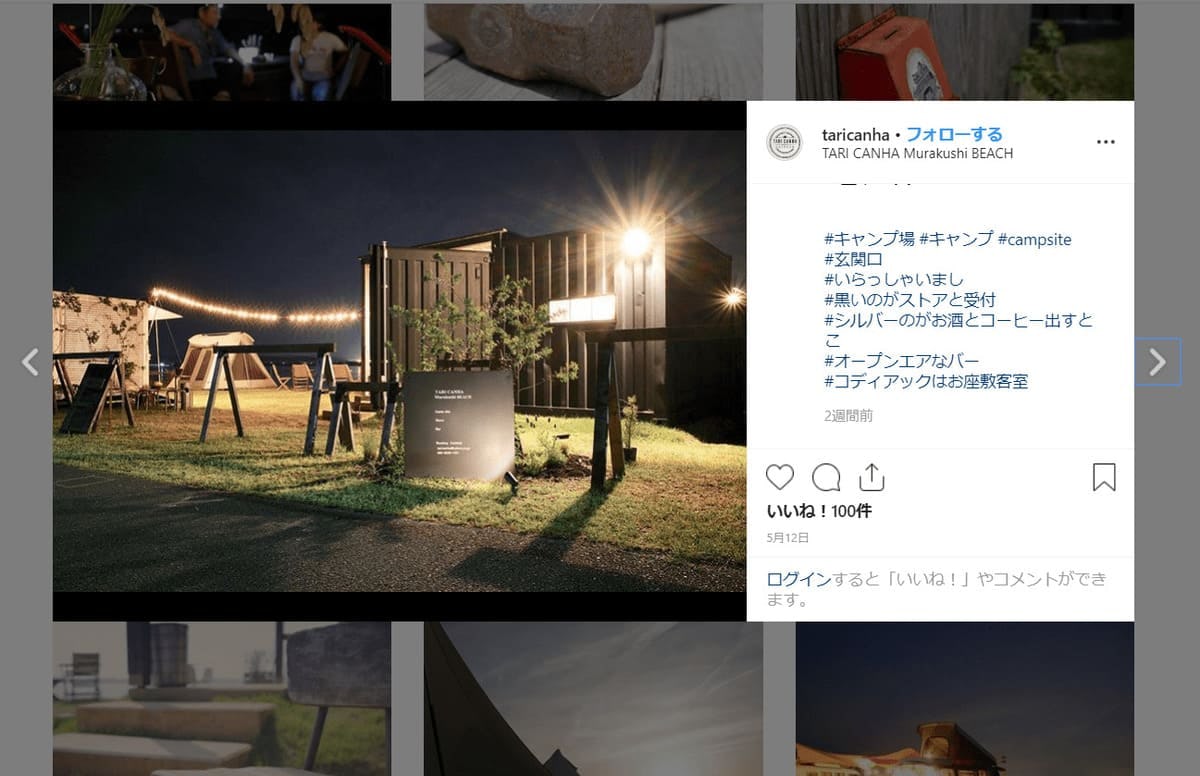Go to the previous post arrow

pyautogui.click(x=30, y=362)
